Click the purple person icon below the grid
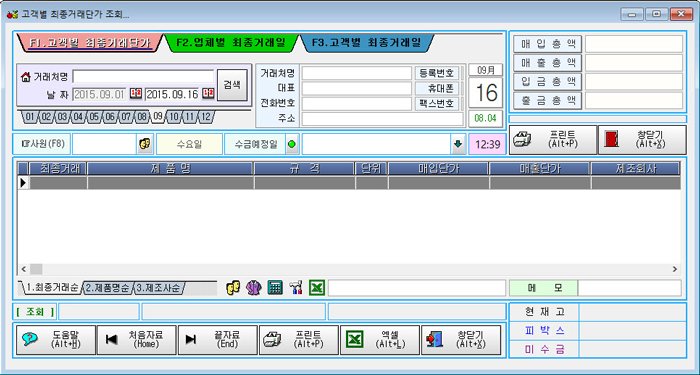The height and width of the screenshot is (375, 700). coord(254,288)
